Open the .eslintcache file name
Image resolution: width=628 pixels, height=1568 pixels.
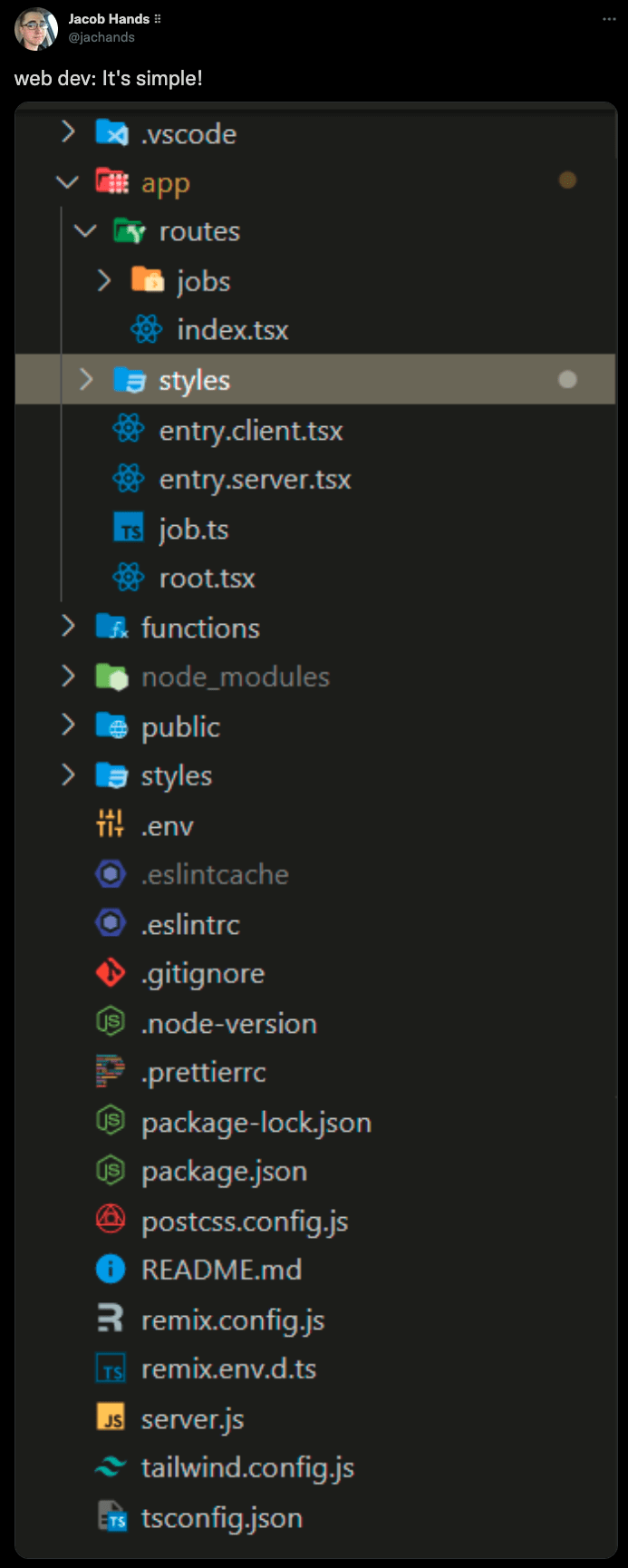tap(215, 874)
